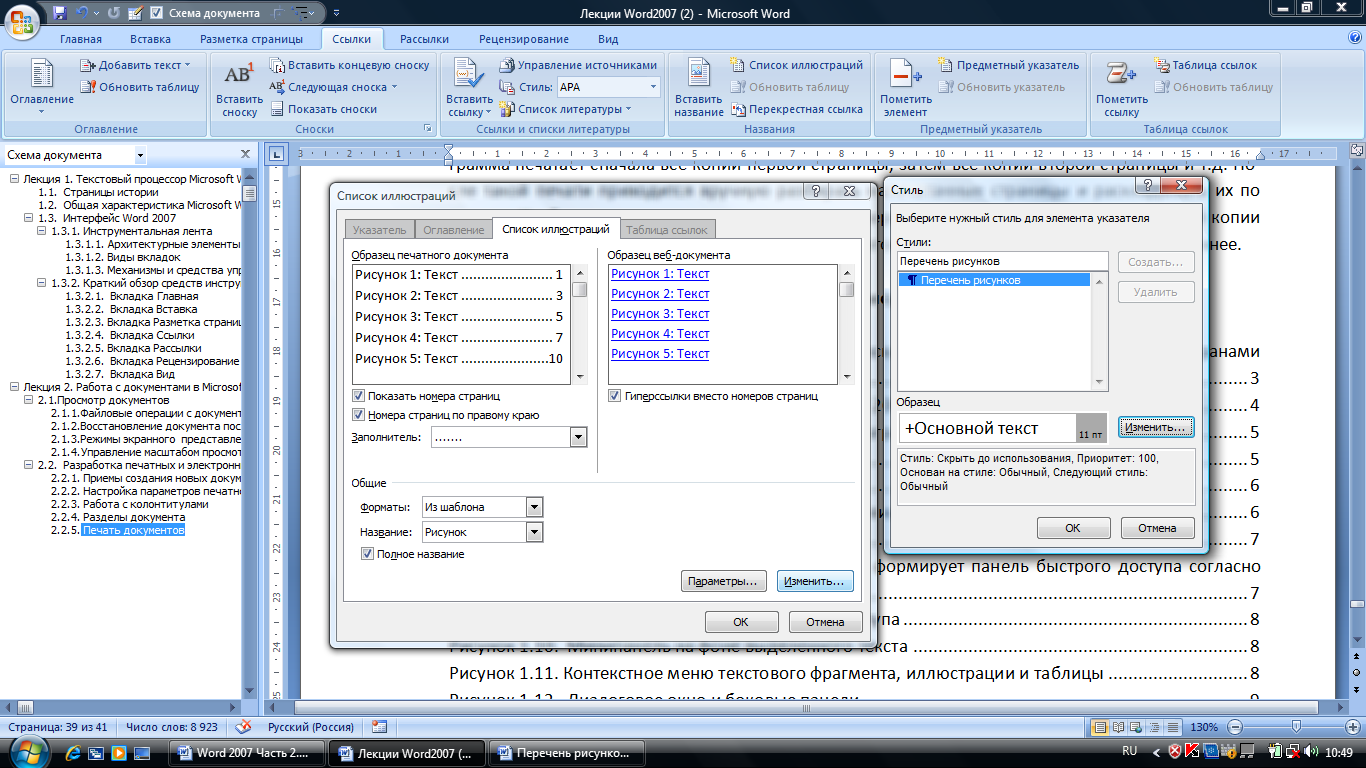Open Оглавление tab in dialog

453,230
